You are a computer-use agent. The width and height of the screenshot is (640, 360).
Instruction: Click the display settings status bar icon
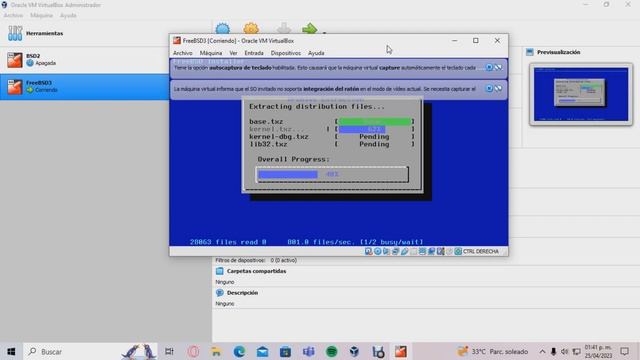pos(422,251)
